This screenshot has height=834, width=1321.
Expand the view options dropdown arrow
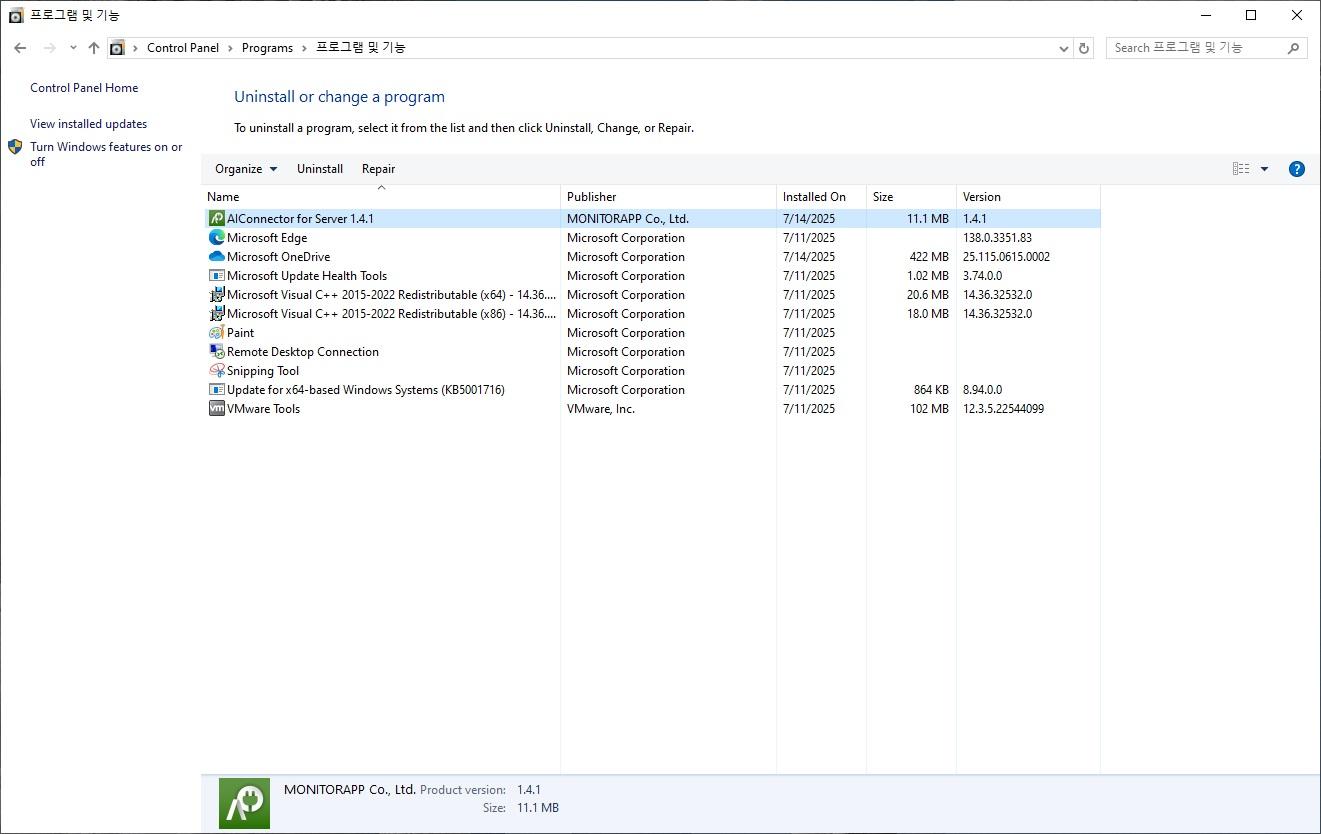point(1264,169)
